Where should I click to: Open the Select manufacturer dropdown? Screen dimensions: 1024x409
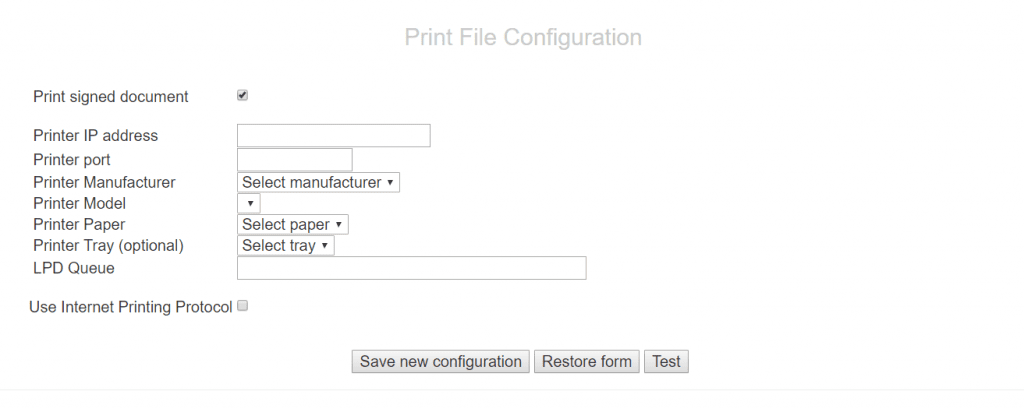click(318, 183)
